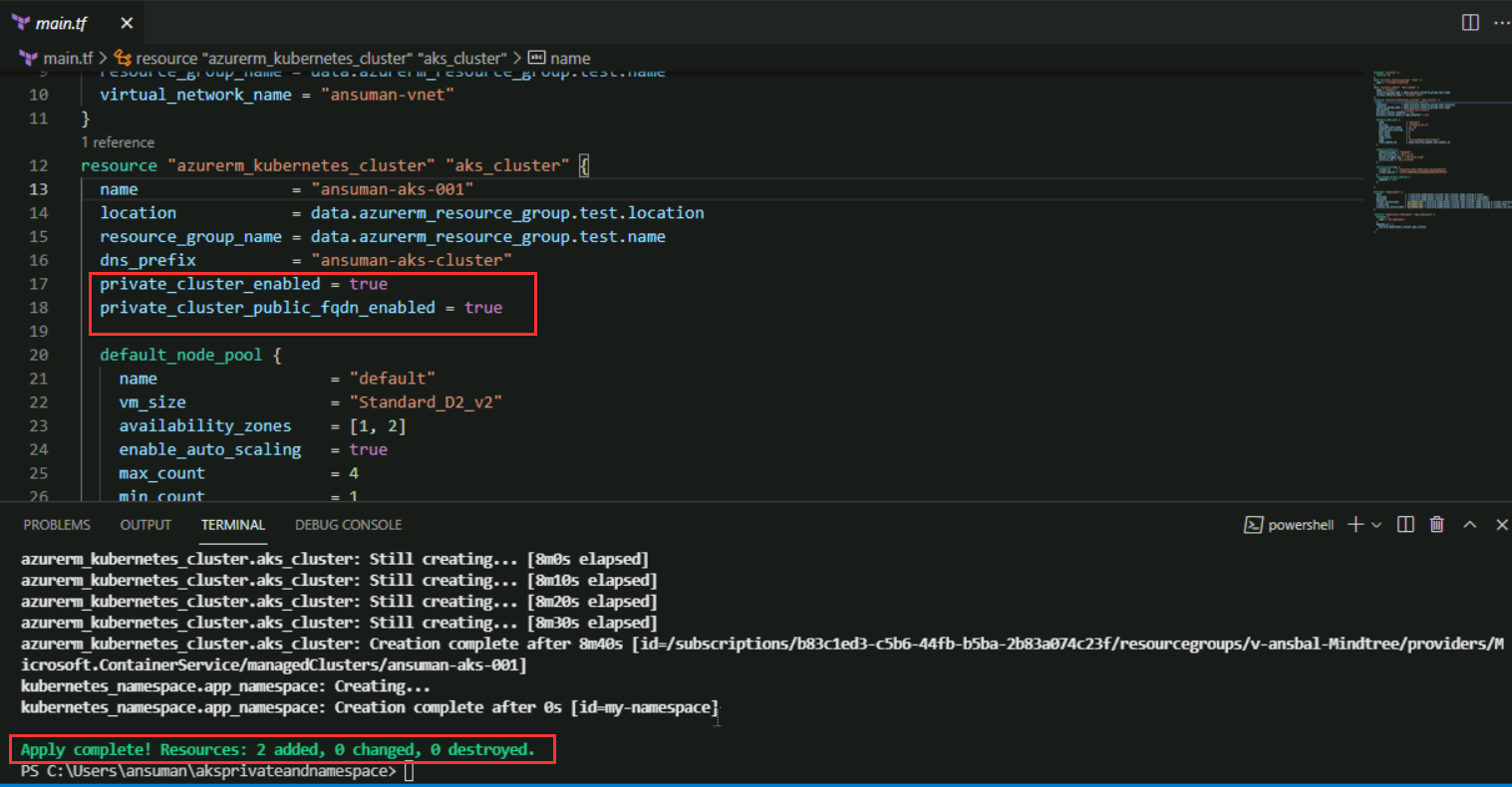
Task: Click the name property symbol icon in breadcrumb
Action: click(x=536, y=58)
